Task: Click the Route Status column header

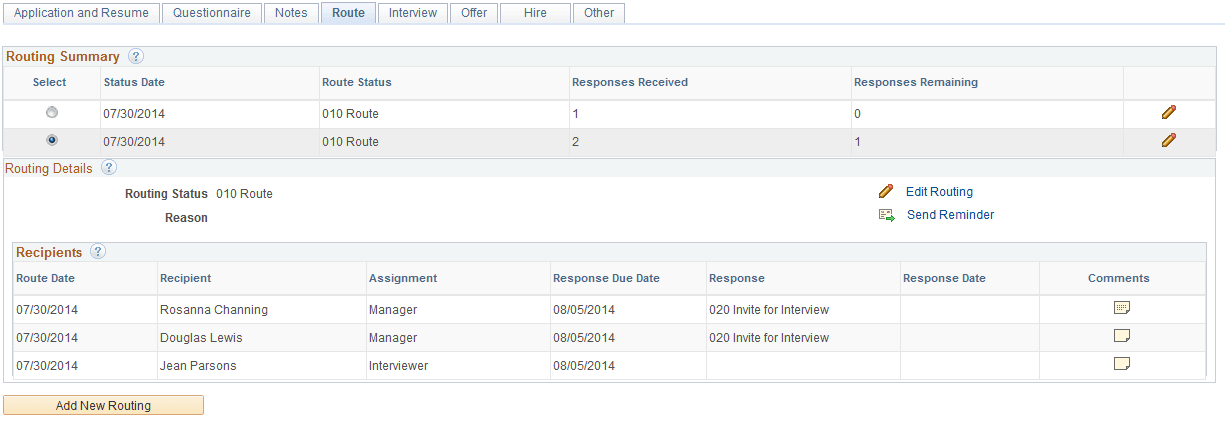Action: point(356,82)
